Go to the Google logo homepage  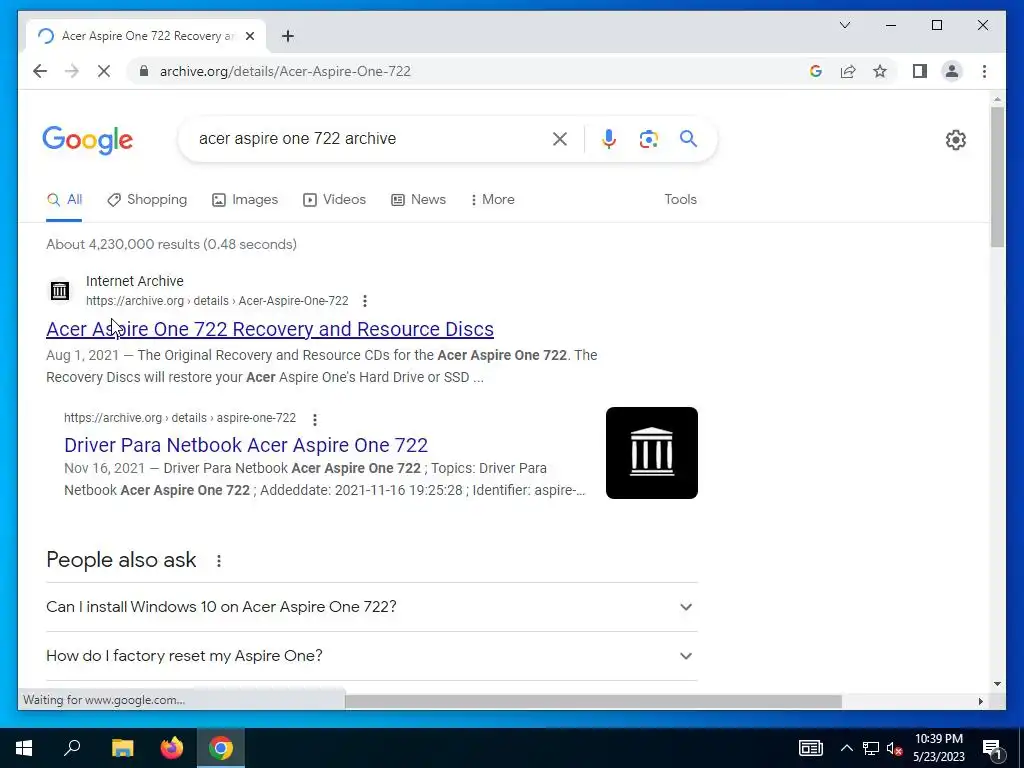[x=88, y=140]
